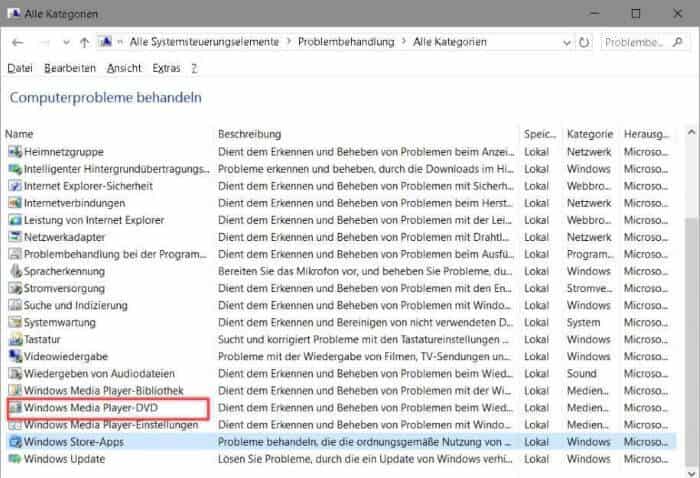Click the Tastatur icon
The width and height of the screenshot is (700, 478).
[x=15, y=339]
